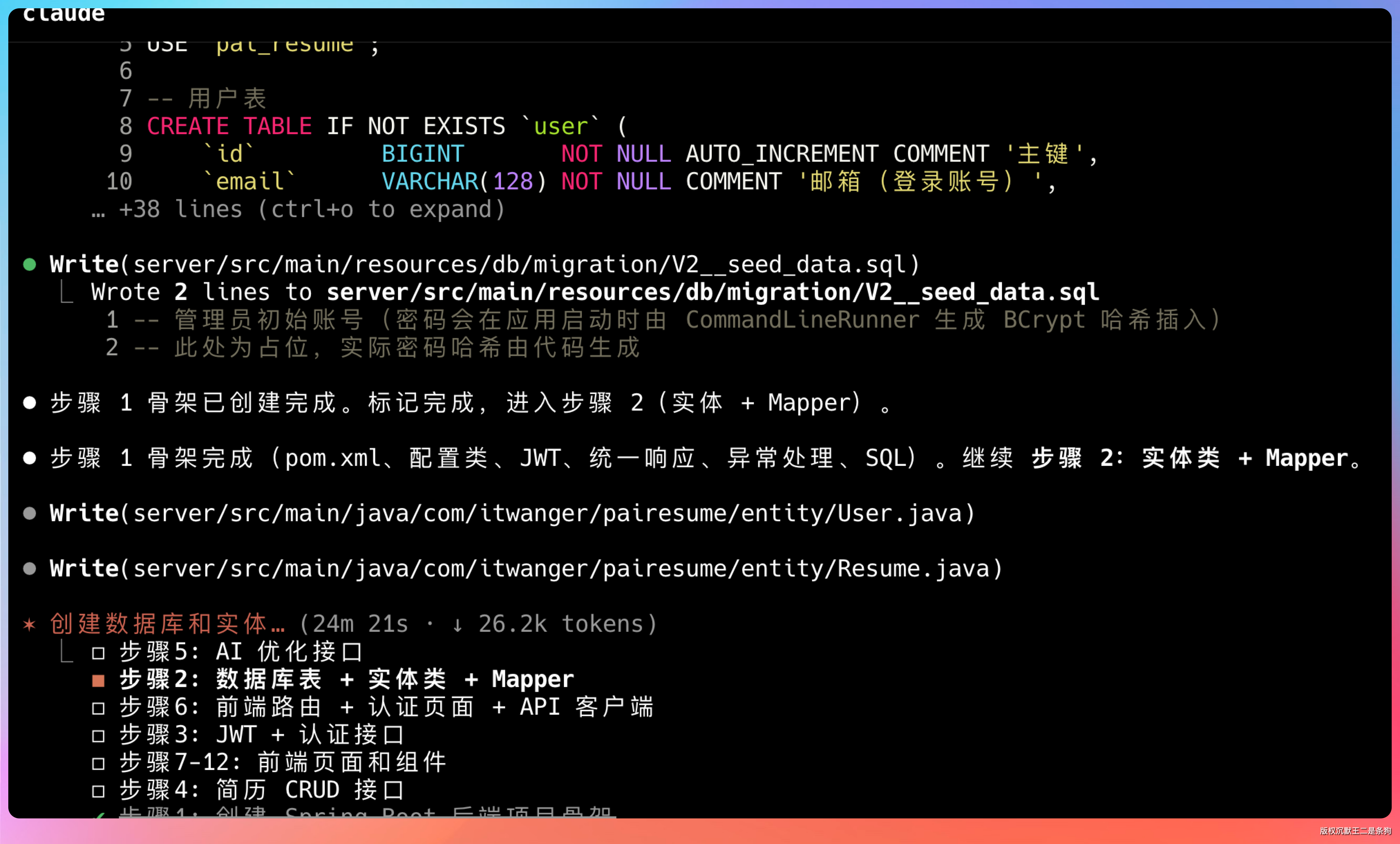The image size is (1400, 844).
Task: Click the User.java file path text
Action: coord(553,513)
